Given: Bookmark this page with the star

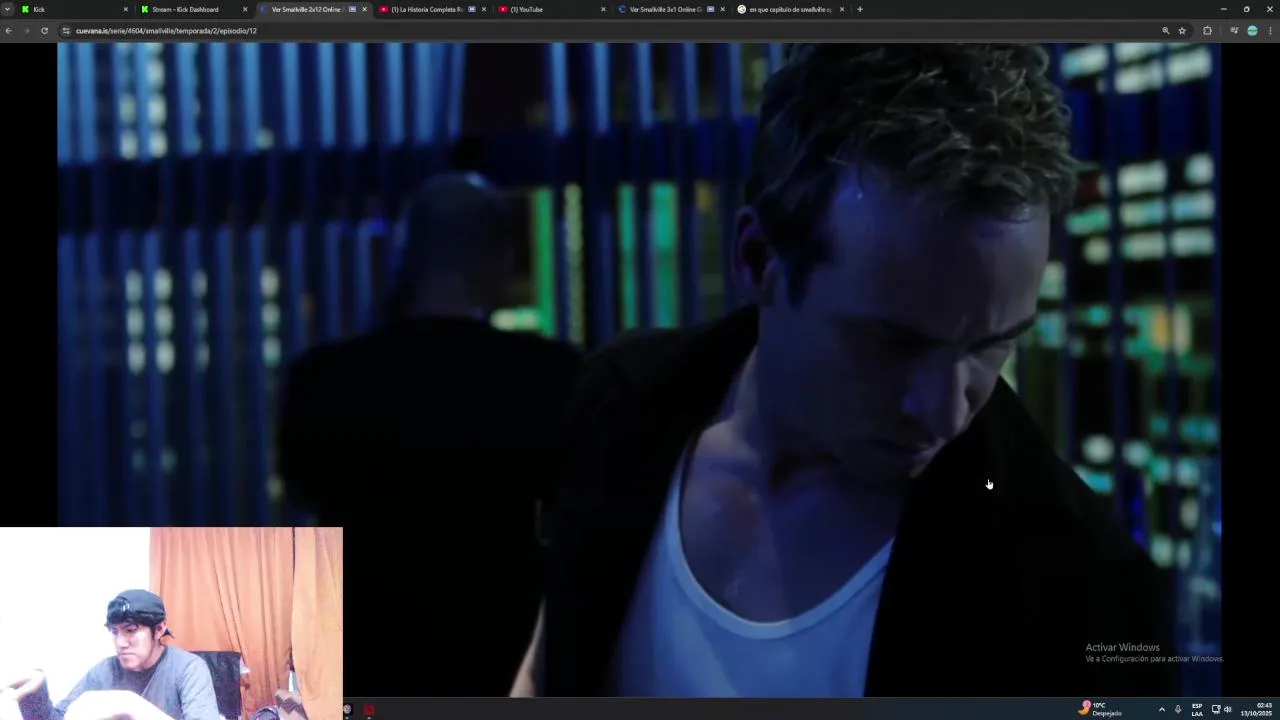Looking at the screenshot, I should (x=1182, y=31).
